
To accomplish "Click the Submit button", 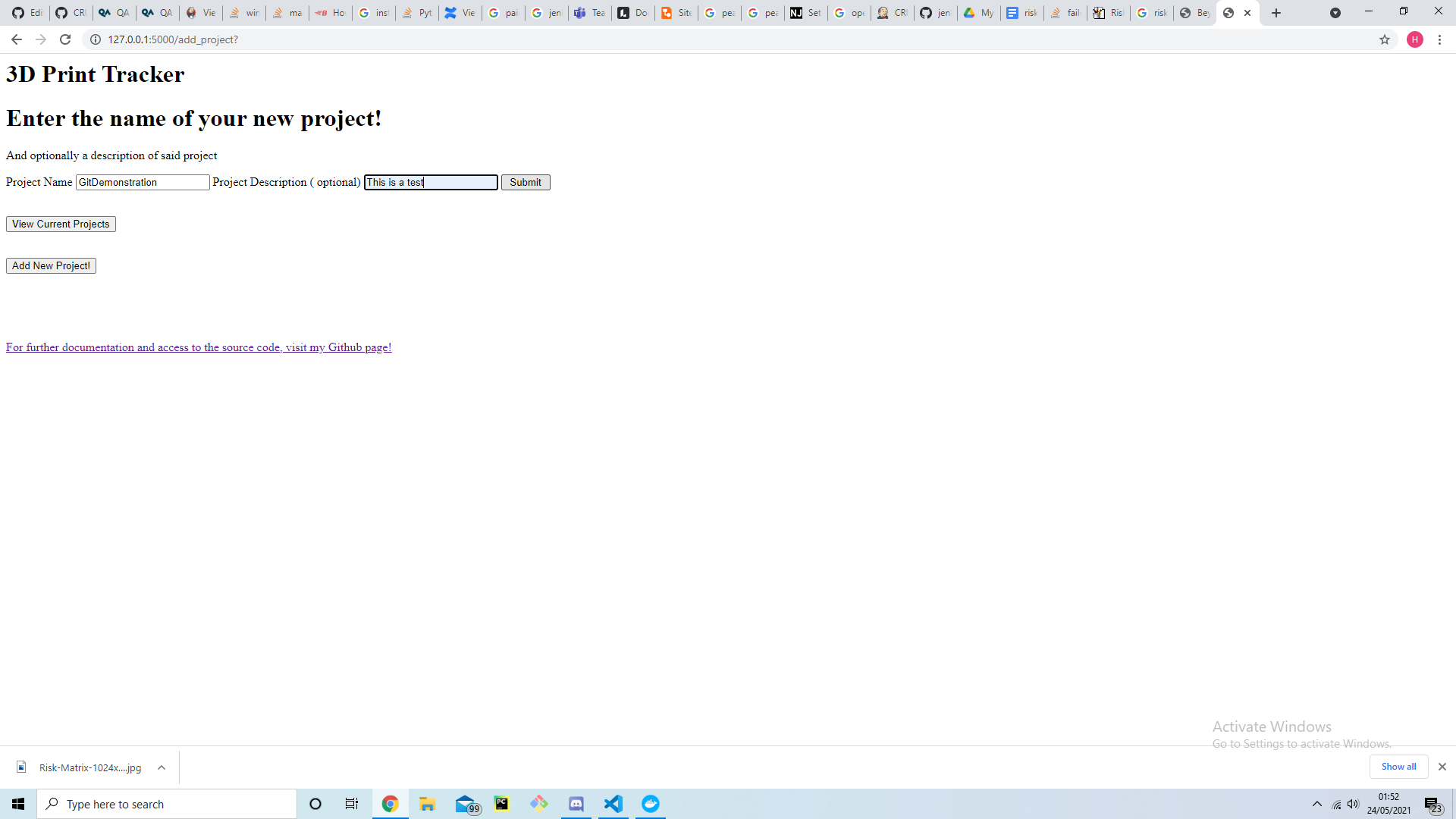I will tap(526, 182).
